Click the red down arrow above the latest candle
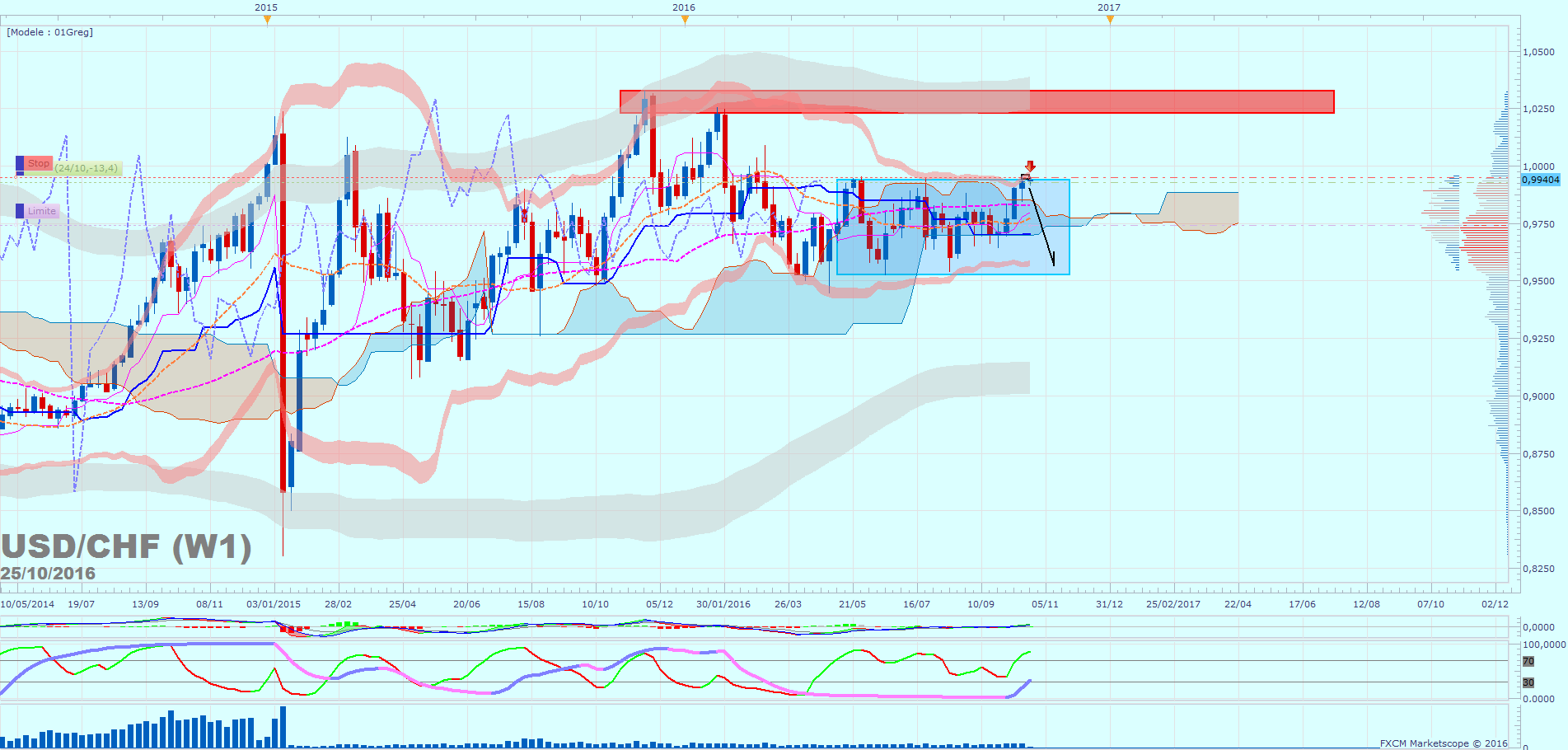 [1030, 166]
